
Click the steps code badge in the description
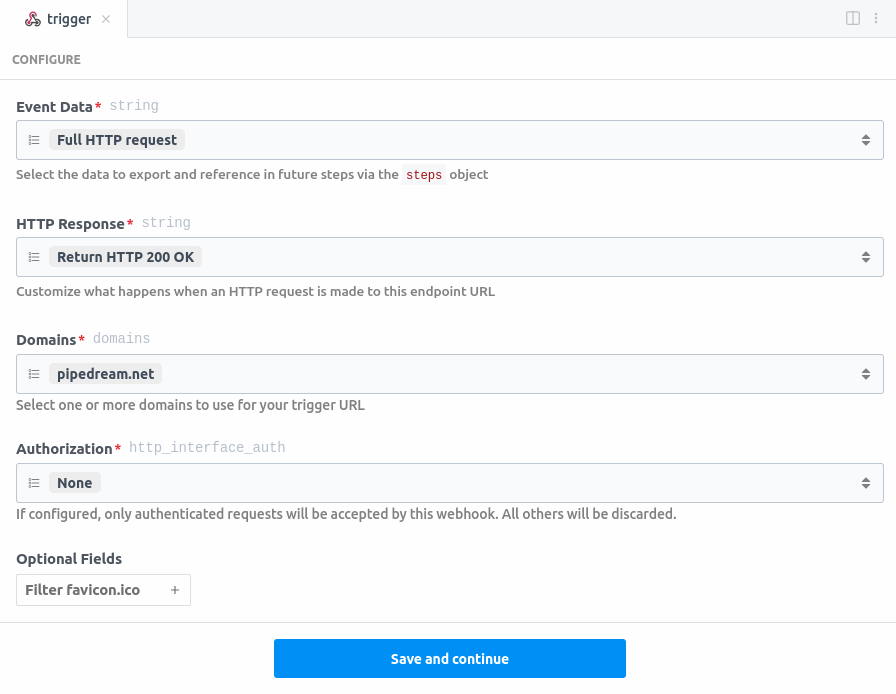pos(423,174)
